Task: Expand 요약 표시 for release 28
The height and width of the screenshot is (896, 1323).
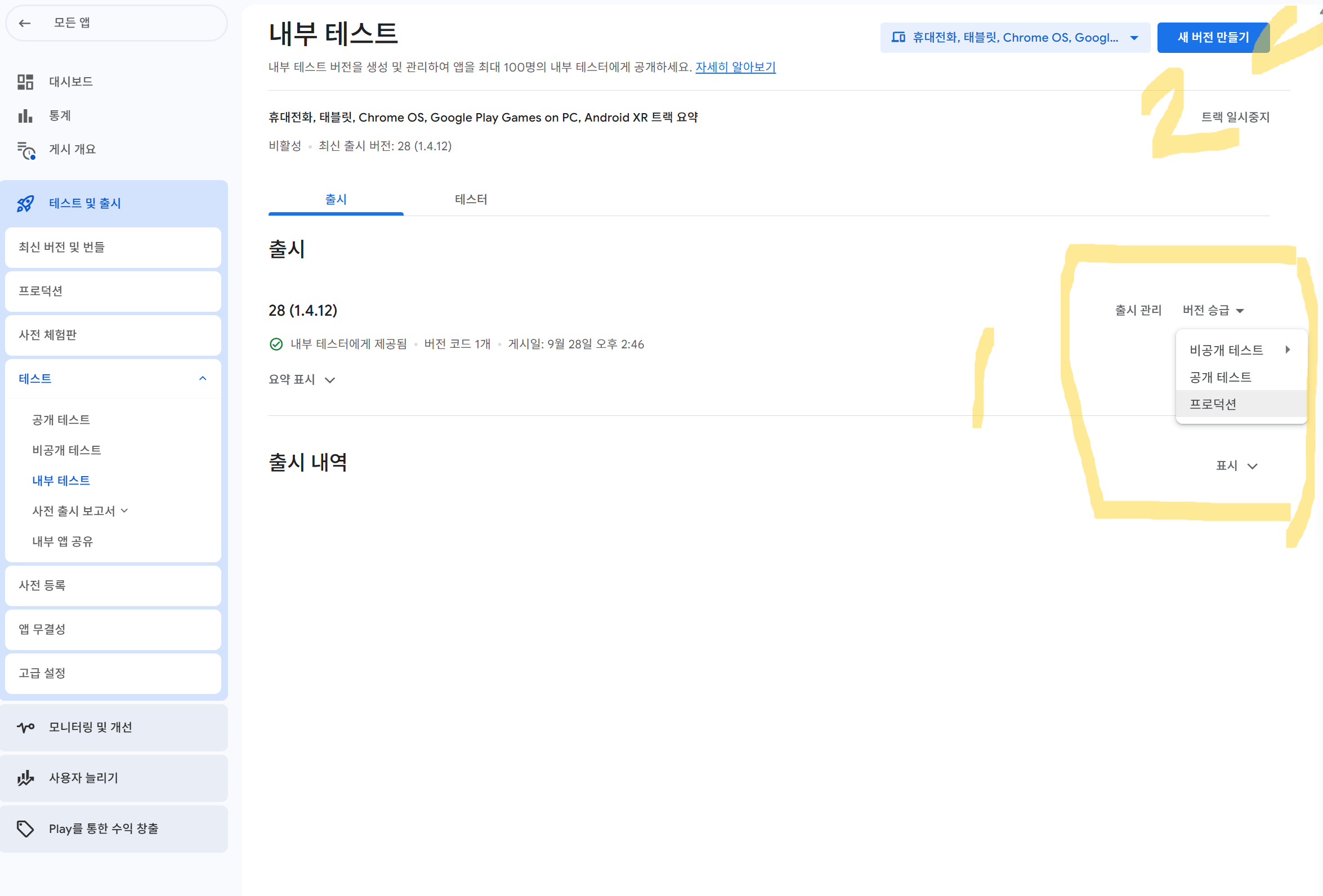Action: tap(302, 380)
